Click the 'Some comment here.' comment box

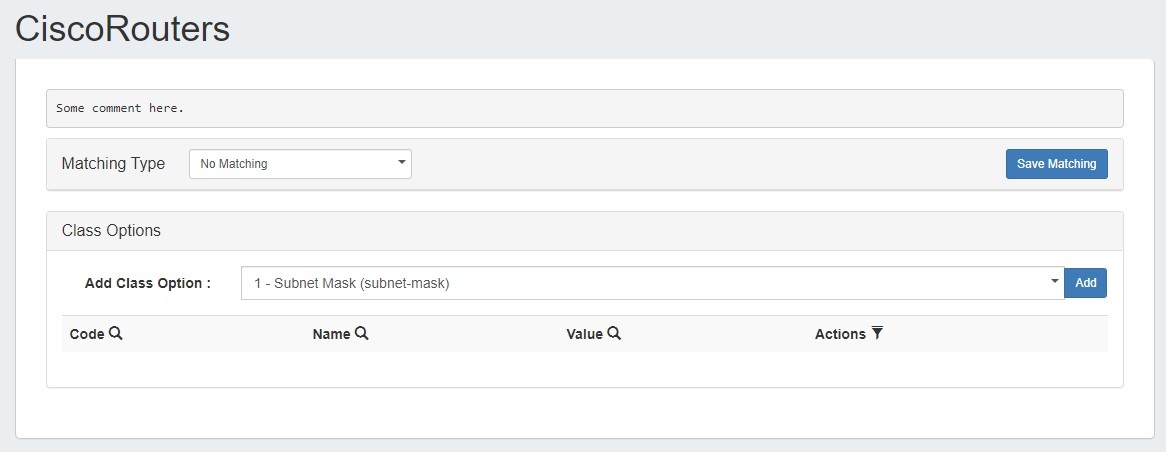(584, 108)
